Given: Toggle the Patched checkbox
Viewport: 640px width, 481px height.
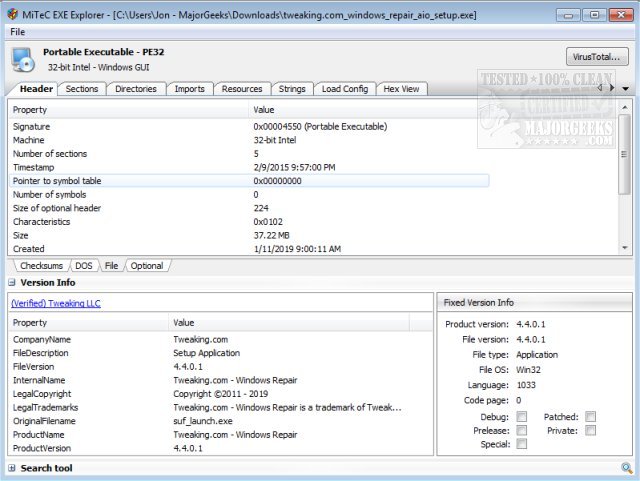Looking at the screenshot, I should tap(591, 416).
